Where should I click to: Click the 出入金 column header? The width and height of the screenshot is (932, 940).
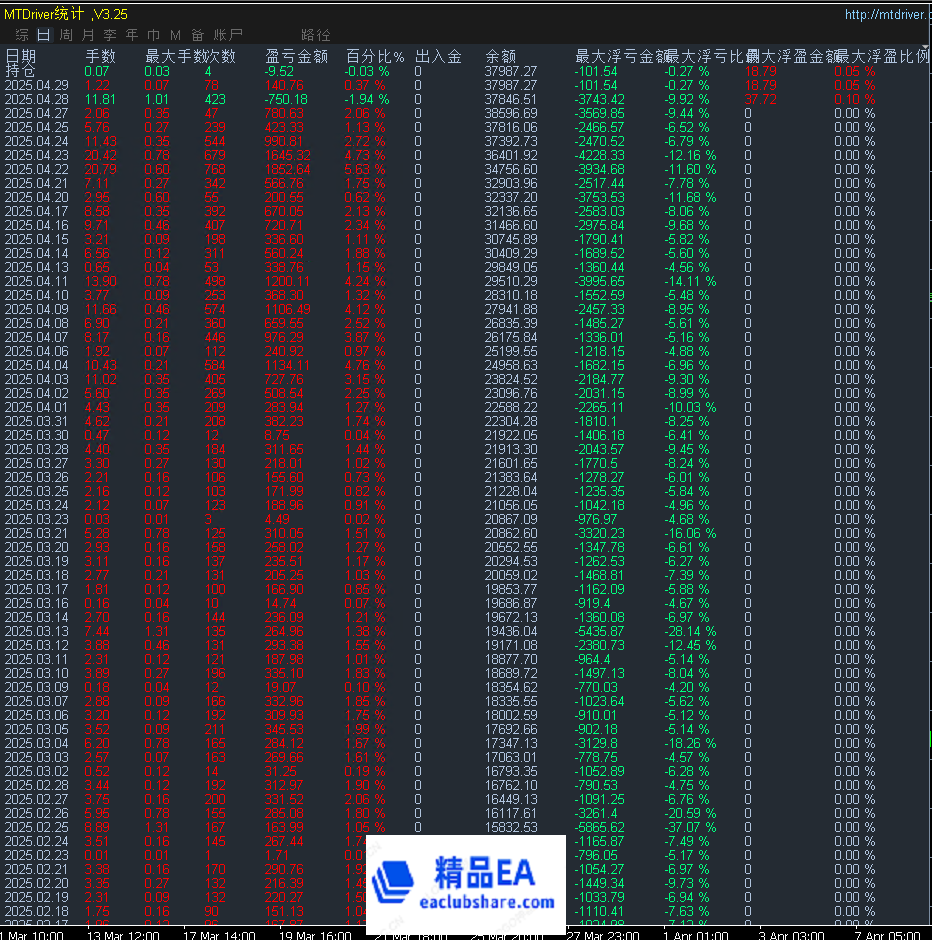[438, 57]
